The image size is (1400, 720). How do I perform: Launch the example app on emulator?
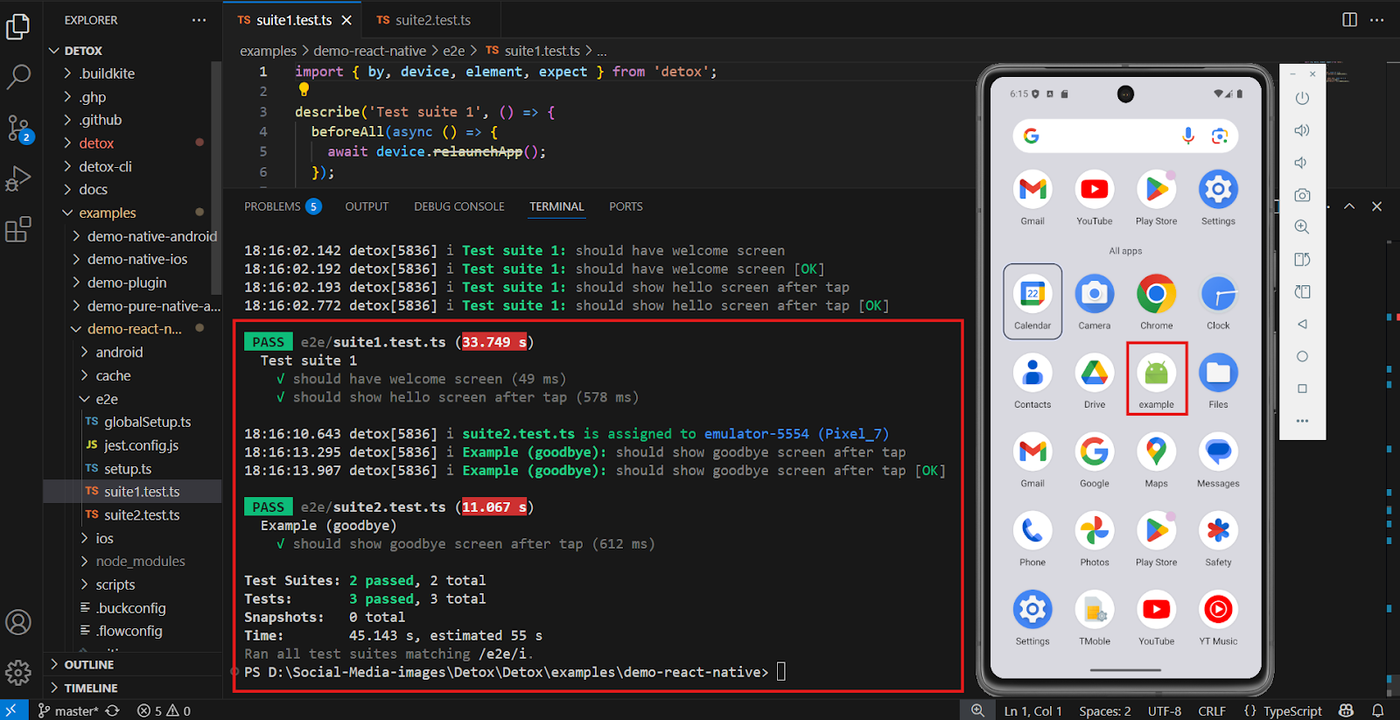click(x=1156, y=379)
